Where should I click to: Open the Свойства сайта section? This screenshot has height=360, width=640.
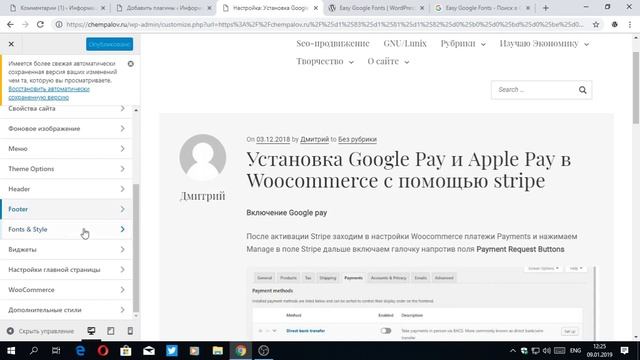(x=66, y=109)
